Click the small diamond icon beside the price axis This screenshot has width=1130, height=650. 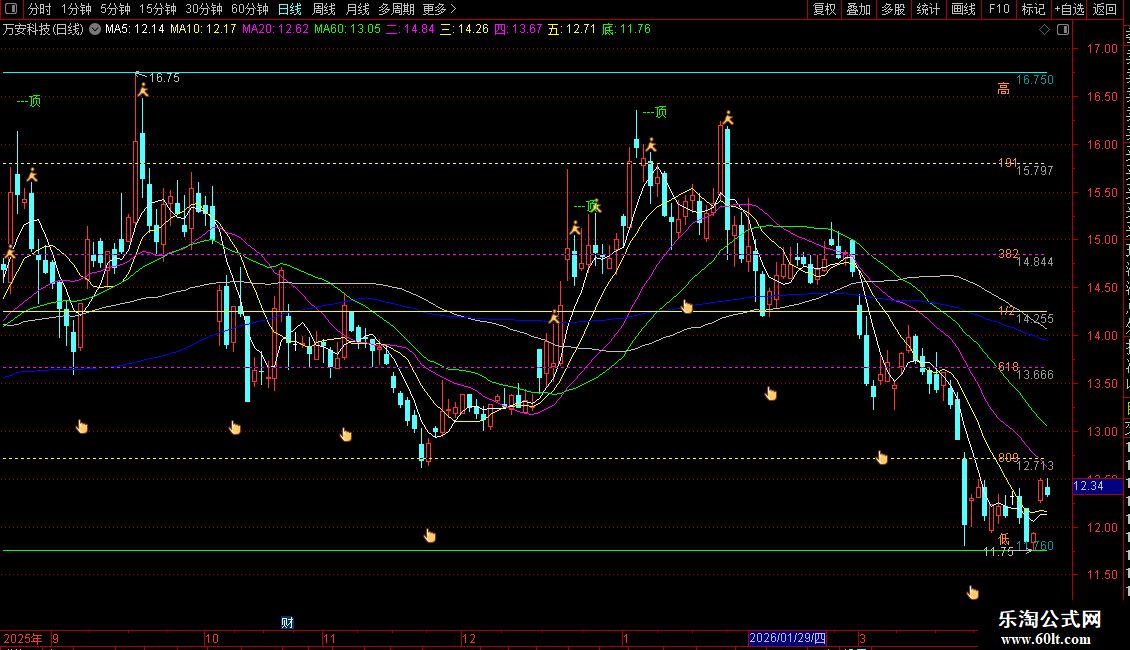tap(1046, 30)
